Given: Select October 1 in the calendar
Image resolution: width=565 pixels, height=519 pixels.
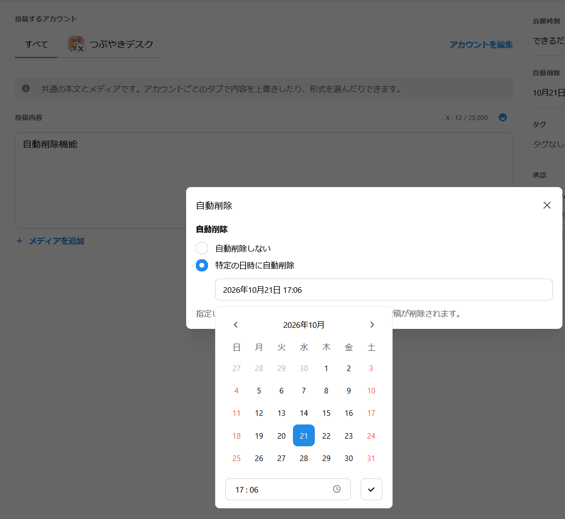Looking at the screenshot, I should pos(326,368).
